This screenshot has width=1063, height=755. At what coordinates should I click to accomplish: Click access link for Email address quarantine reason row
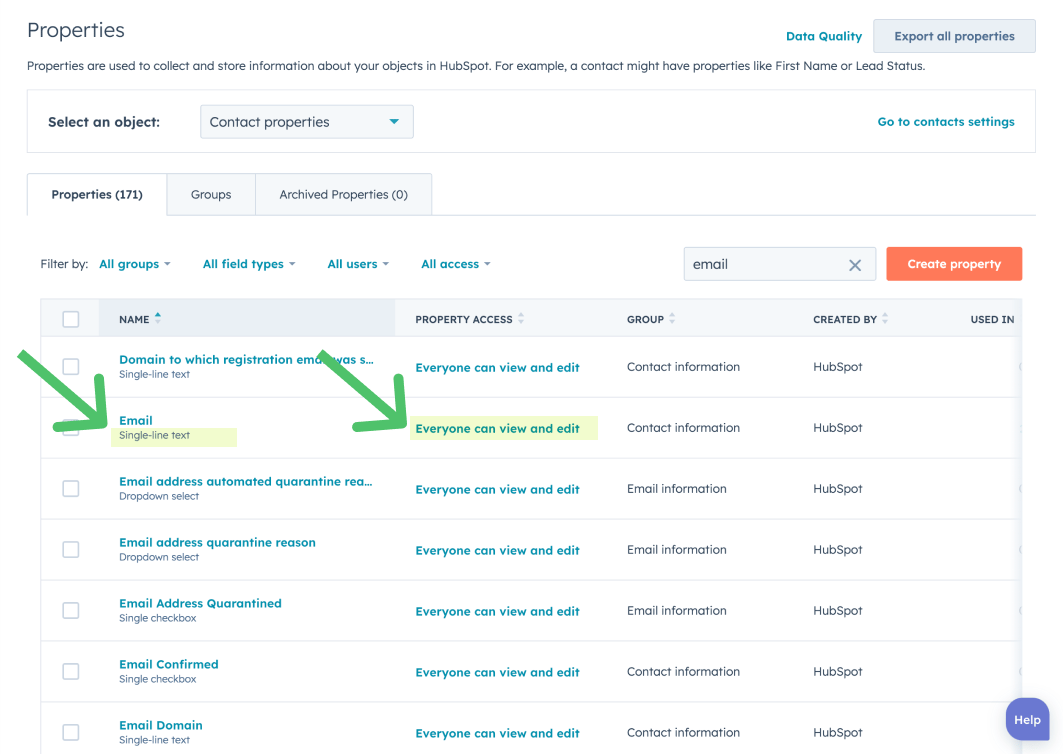pos(497,550)
